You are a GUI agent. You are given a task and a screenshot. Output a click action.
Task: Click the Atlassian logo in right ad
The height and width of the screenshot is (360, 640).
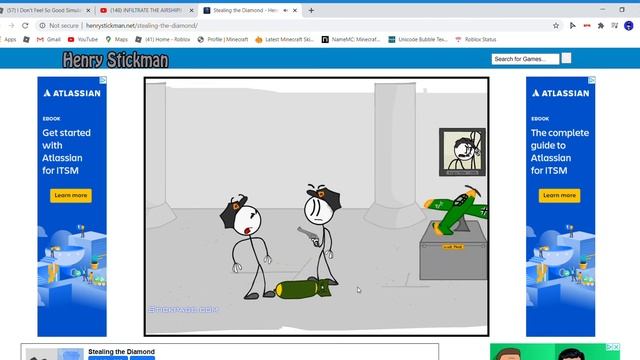[x=560, y=93]
